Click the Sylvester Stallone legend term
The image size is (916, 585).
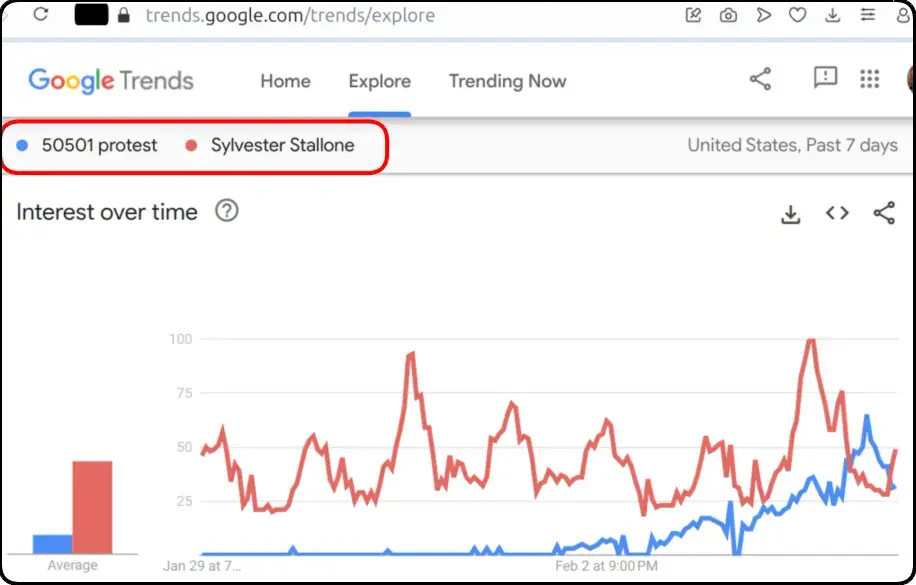point(283,145)
